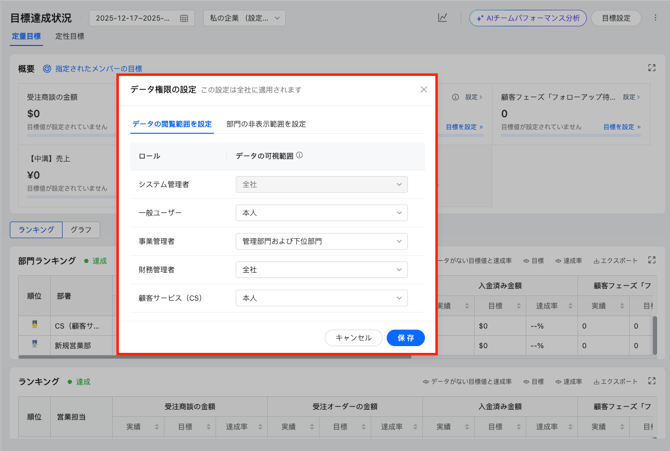Screen dimensions: 670x451
Task: Click エクスポート in bottom ランキング section
Action: point(615,381)
